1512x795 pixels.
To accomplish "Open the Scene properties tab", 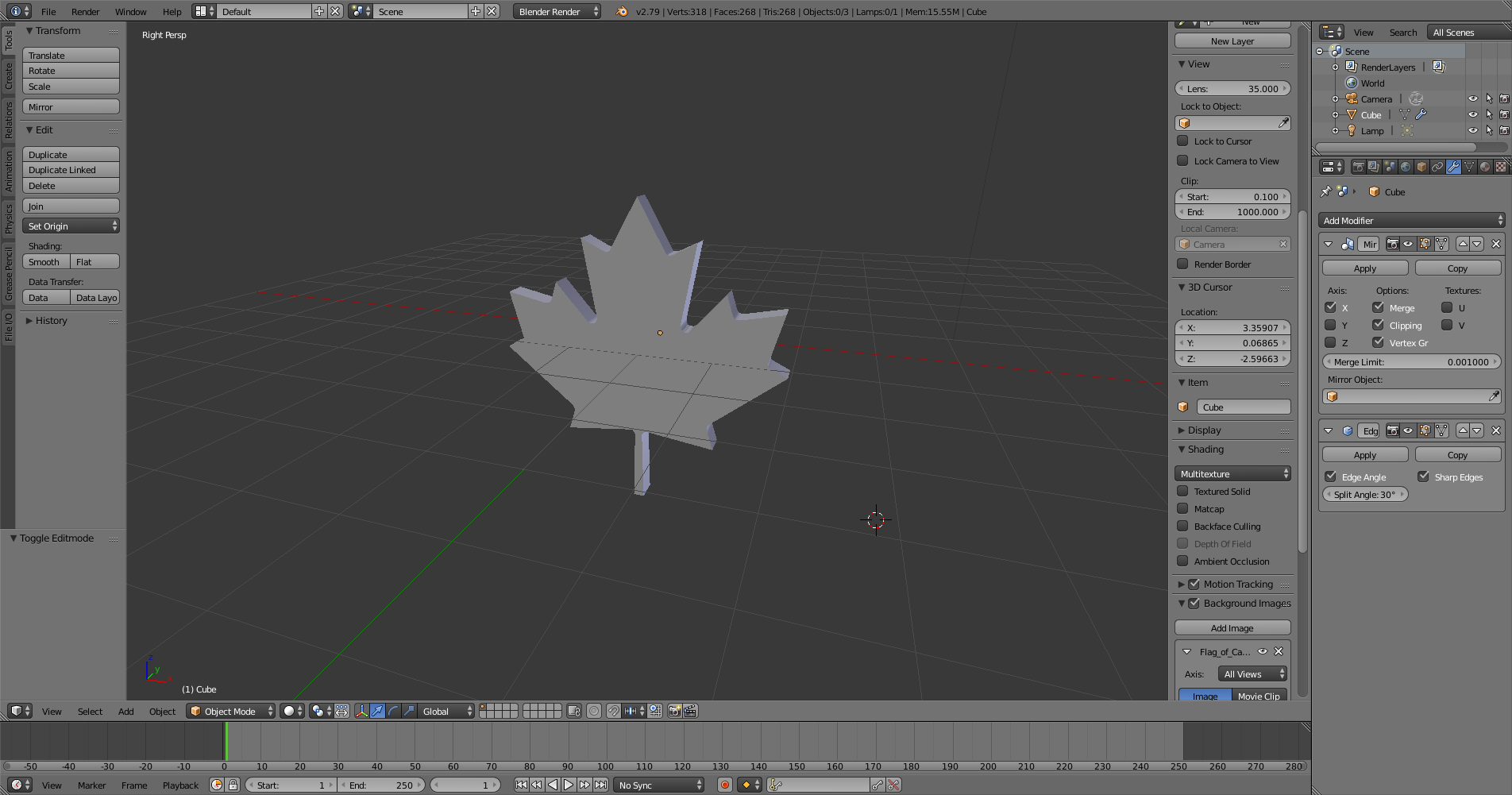I will pos(1390,167).
